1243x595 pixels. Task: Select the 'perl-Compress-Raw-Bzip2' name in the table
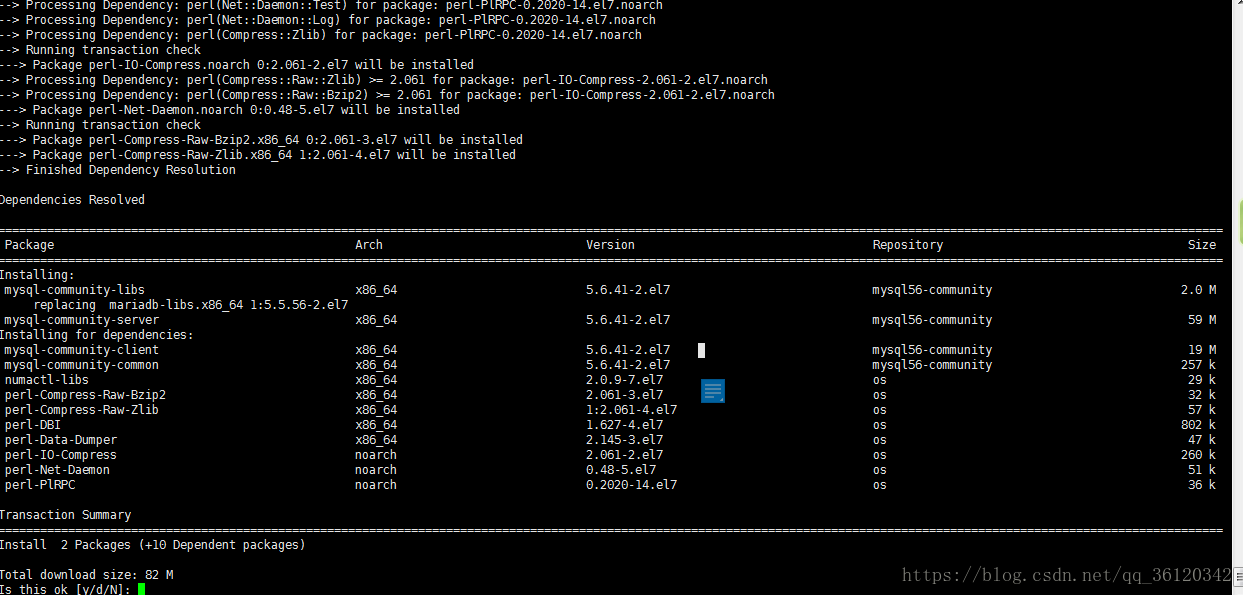(x=85, y=395)
